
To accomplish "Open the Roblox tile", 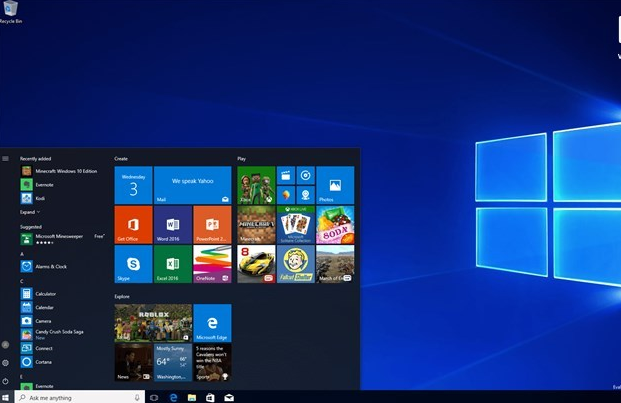I will pyautogui.click(x=153, y=323).
